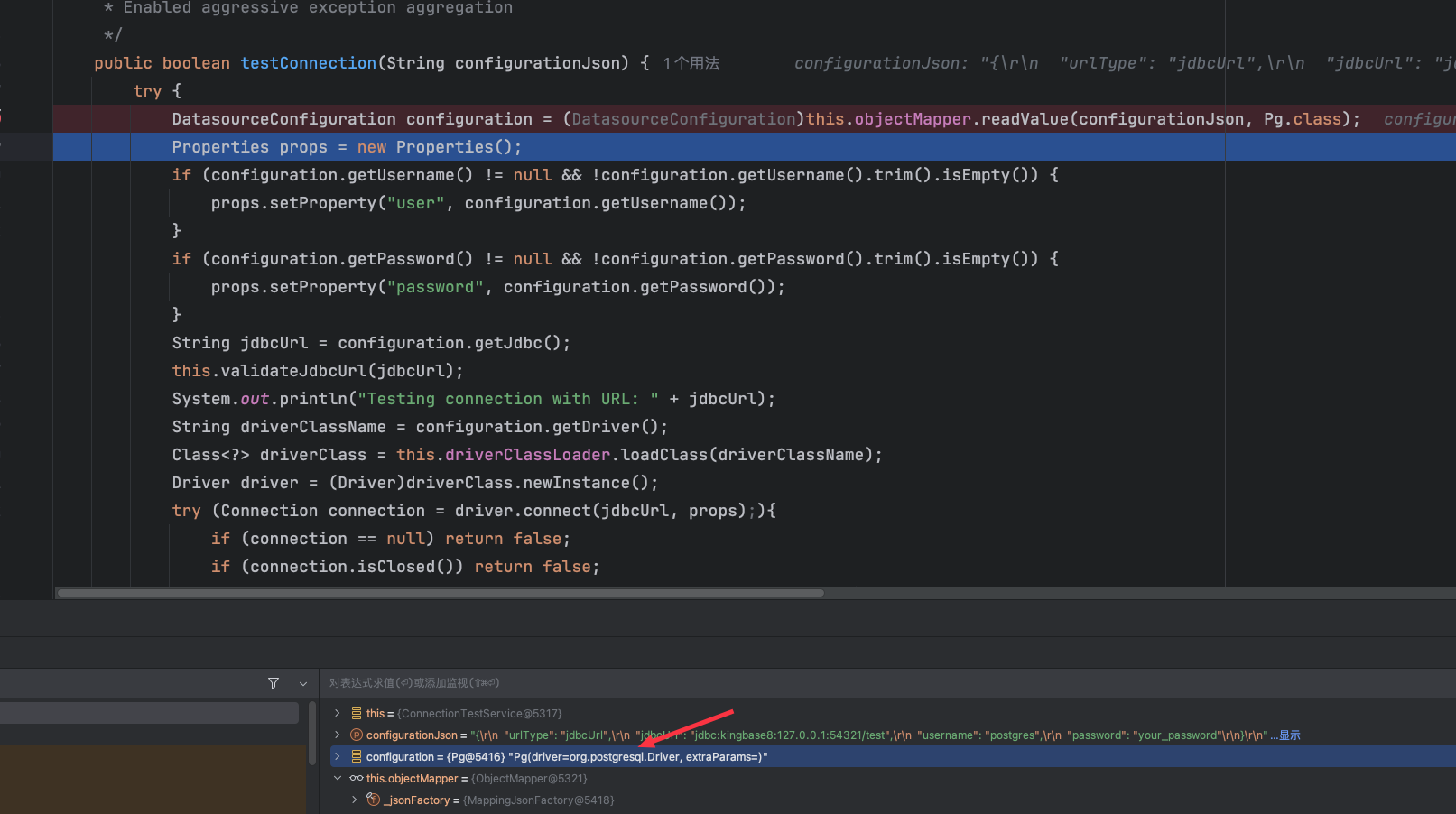Image resolution: width=1456 pixels, height=814 pixels.
Task: Open the dropdown chevron beside the filter icon
Action: [x=303, y=683]
